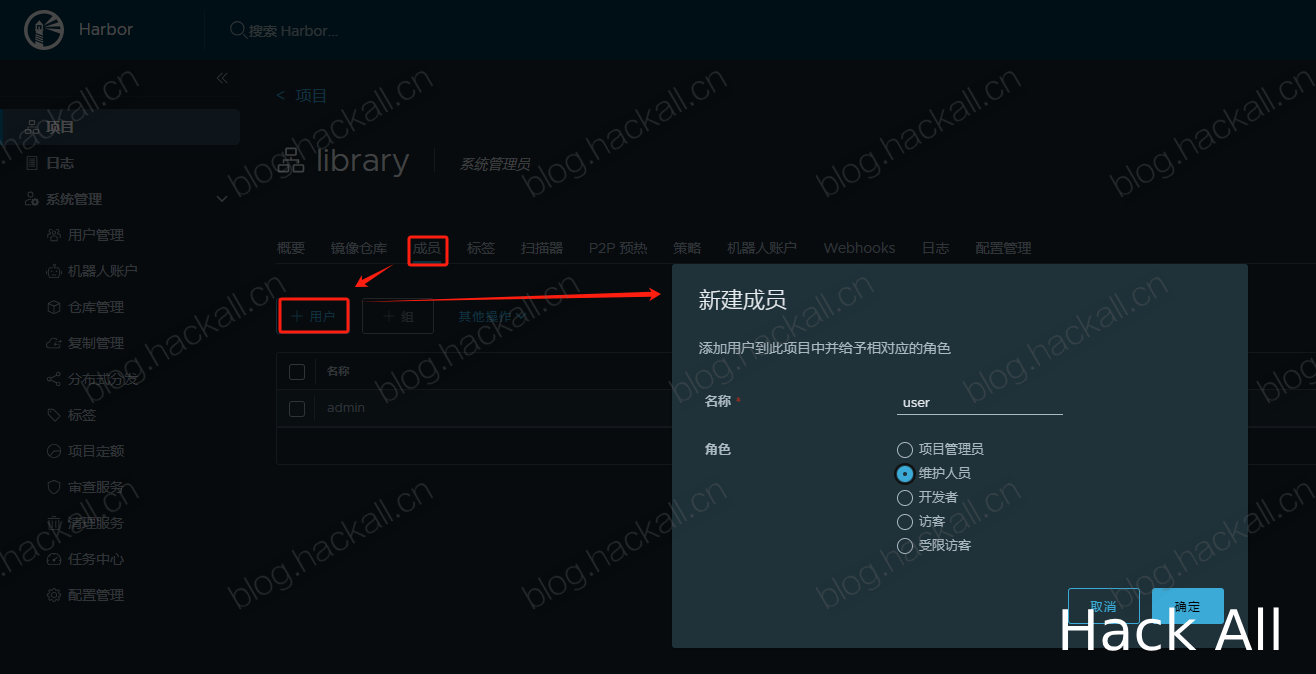
Task: Click the Harbor logo icon
Action: tap(43, 30)
